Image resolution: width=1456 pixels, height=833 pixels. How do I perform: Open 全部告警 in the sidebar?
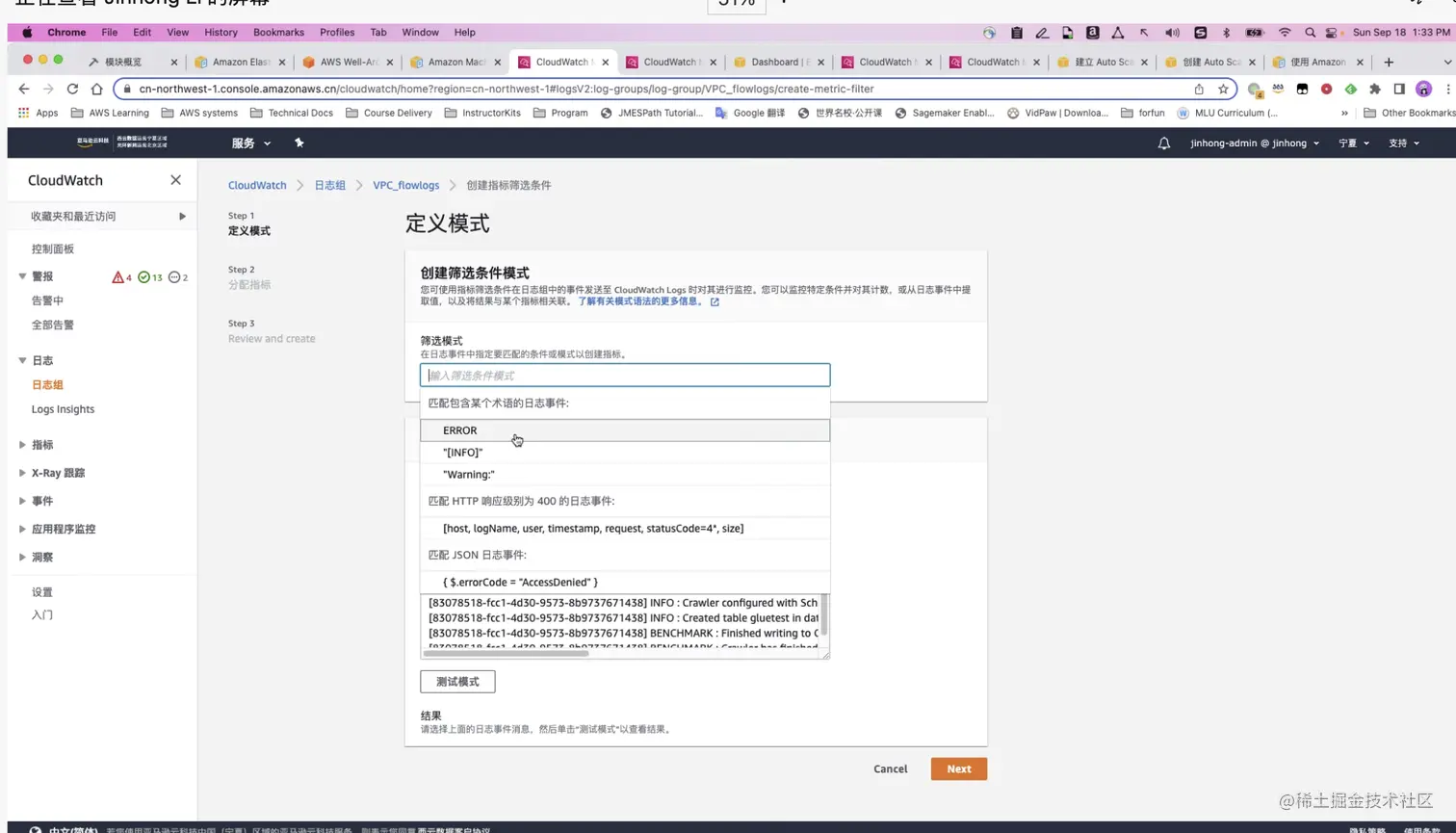coord(53,325)
